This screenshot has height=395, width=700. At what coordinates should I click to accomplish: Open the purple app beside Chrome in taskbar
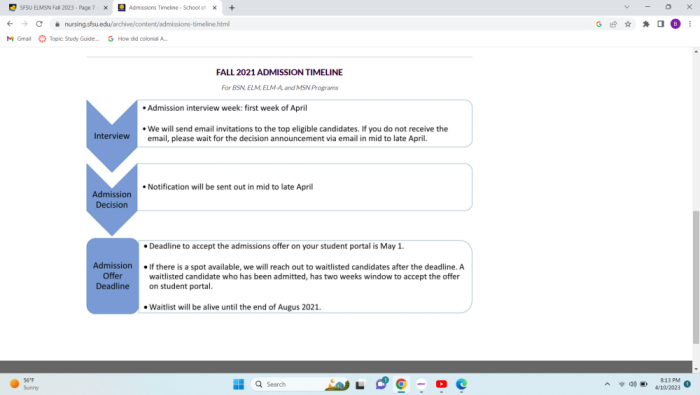(421, 384)
